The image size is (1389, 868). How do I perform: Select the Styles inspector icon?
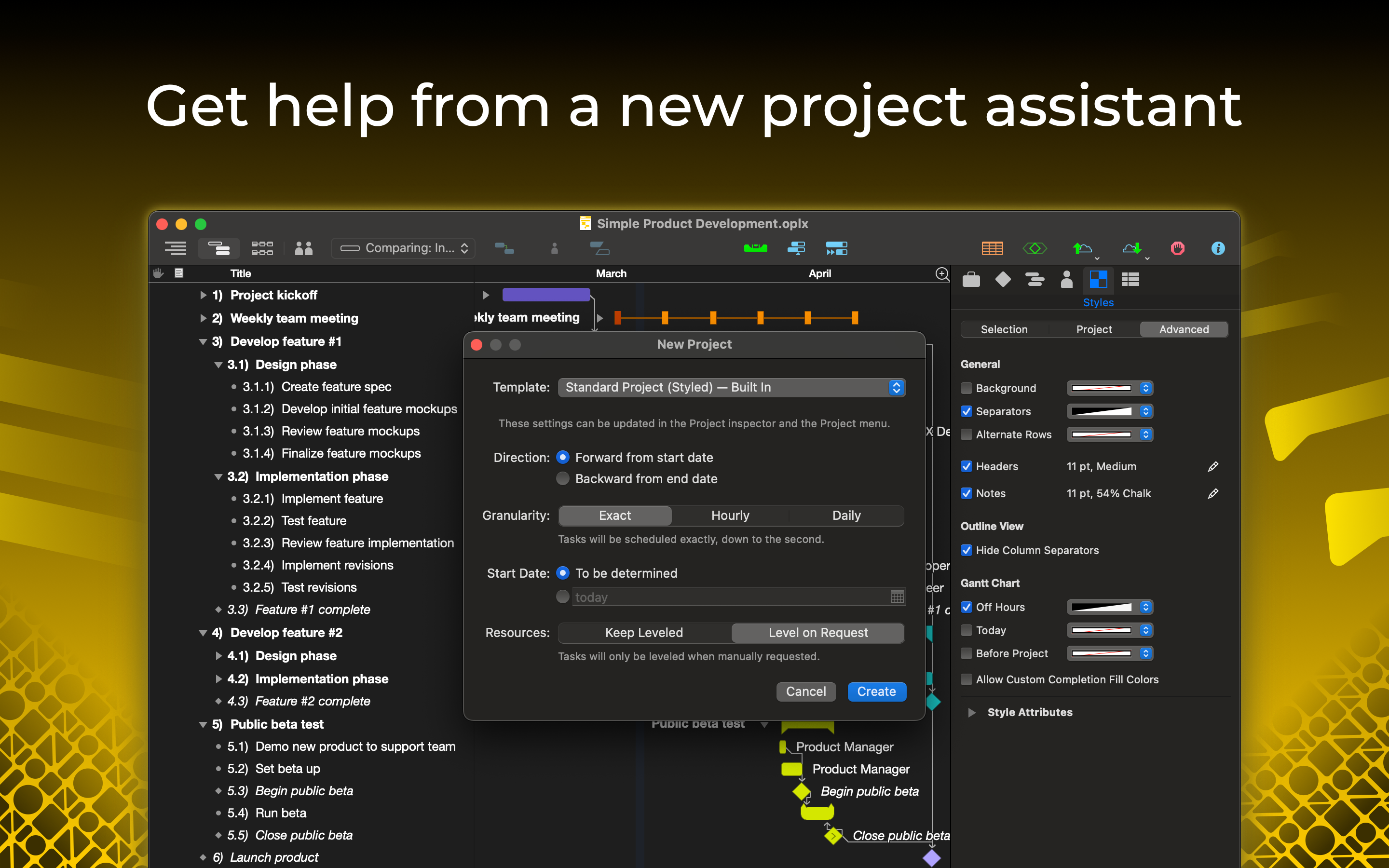click(x=1098, y=280)
